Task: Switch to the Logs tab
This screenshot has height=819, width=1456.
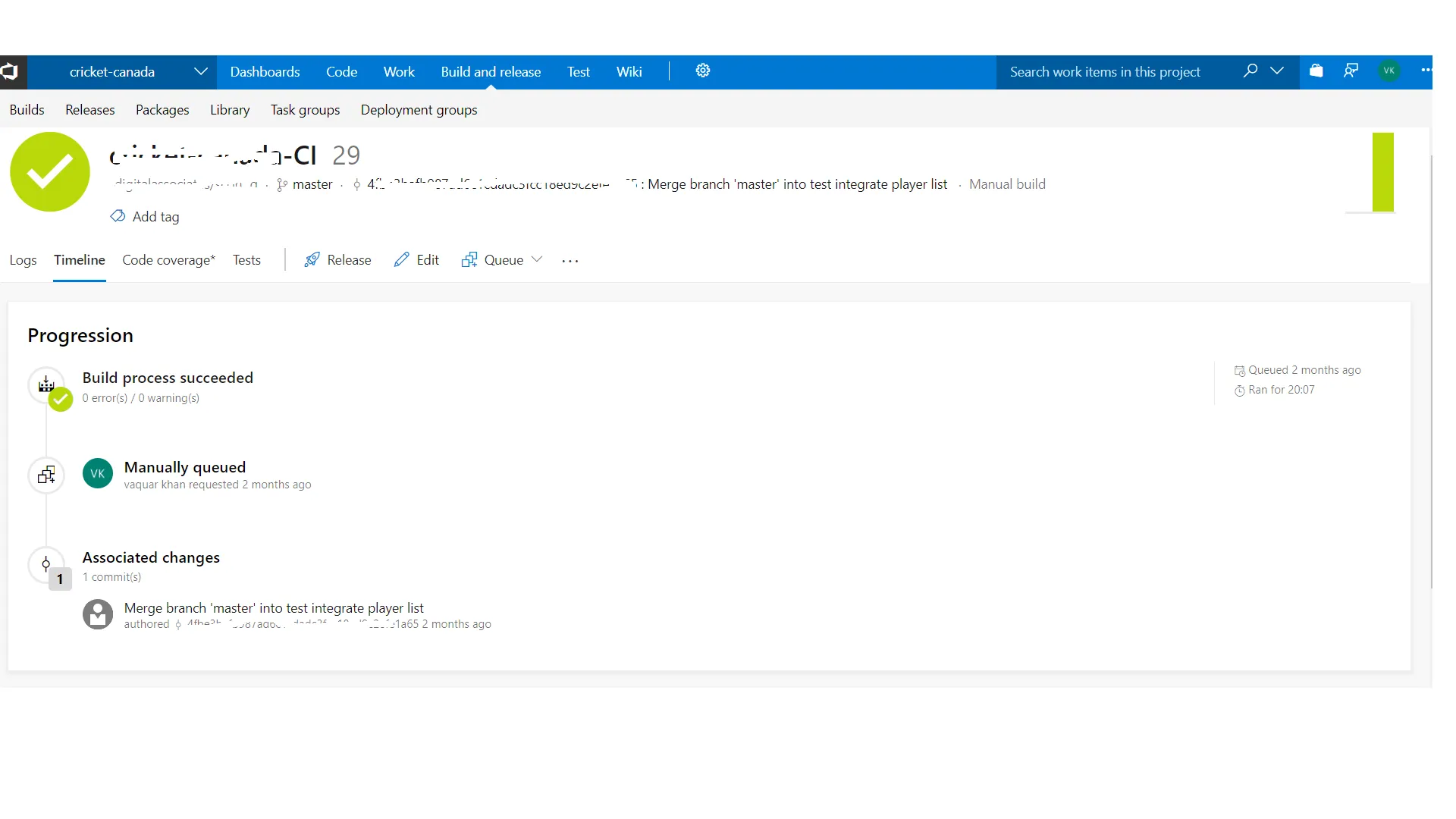Action: click(x=23, y=260)
